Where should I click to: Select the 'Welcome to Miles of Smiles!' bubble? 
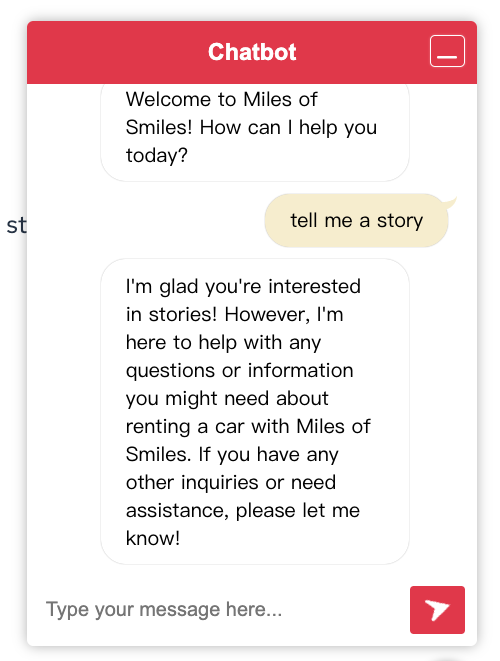tap(255, 132)
